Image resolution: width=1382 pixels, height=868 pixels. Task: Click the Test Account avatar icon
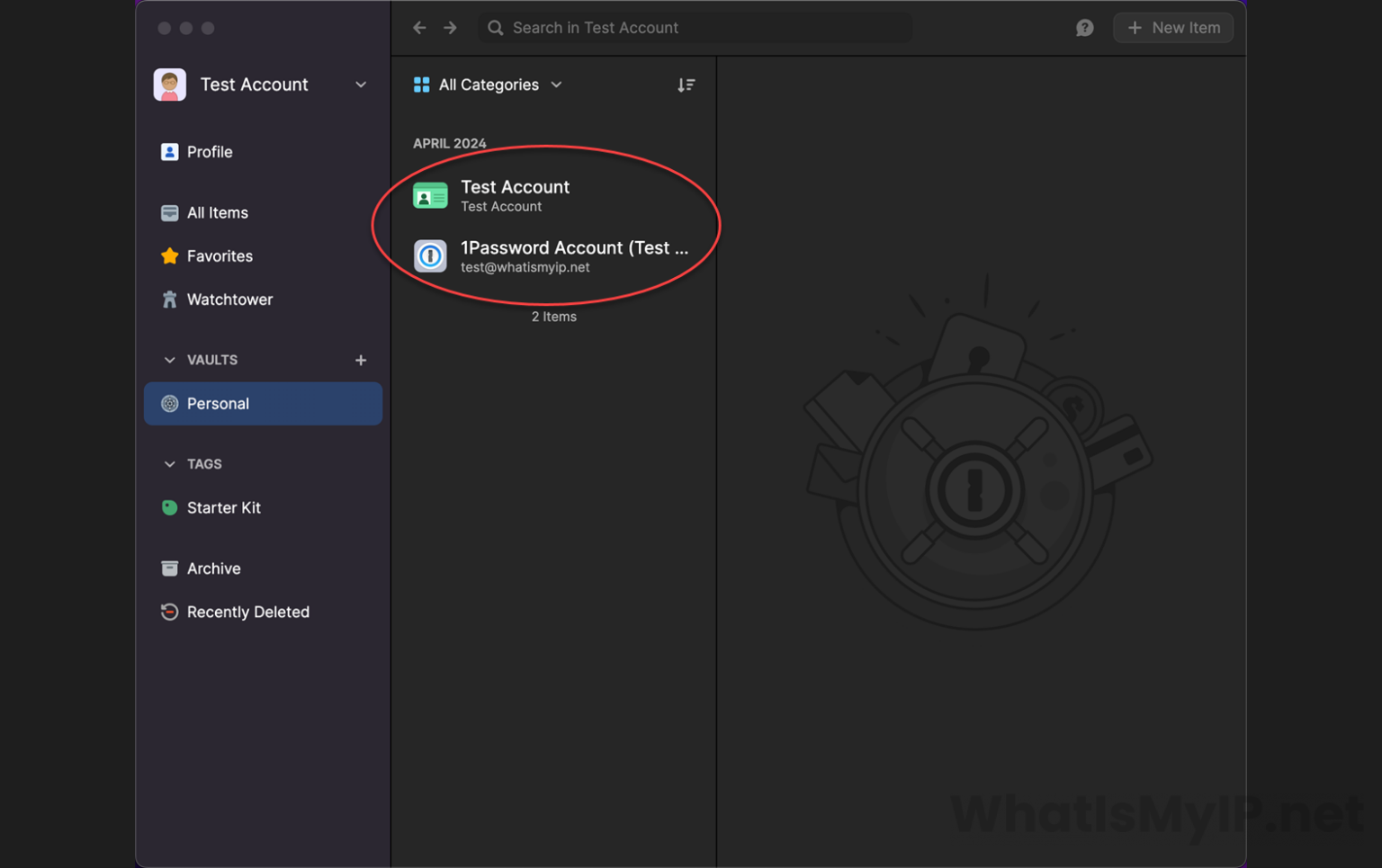170,85
